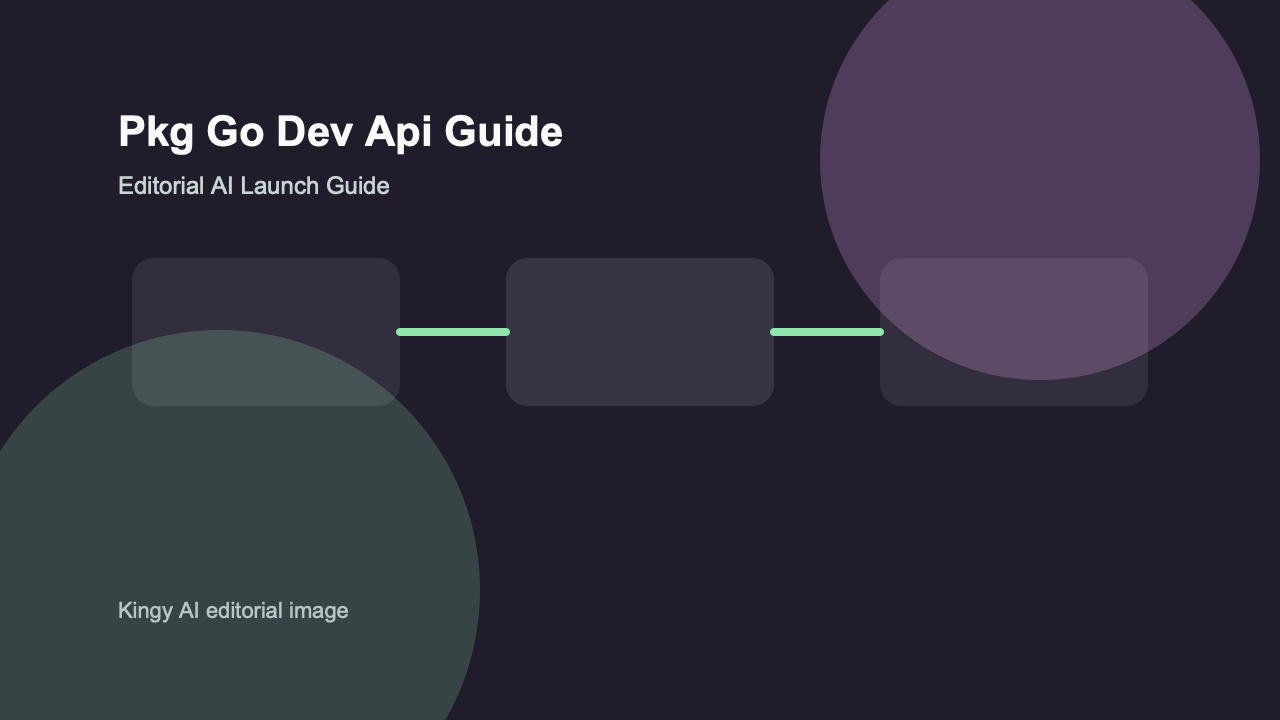The width and height of the screenshot is (1280, 720).
Task: Click the 'Pkg Go Dev Api Guide' title
Action: click(340, 133)
